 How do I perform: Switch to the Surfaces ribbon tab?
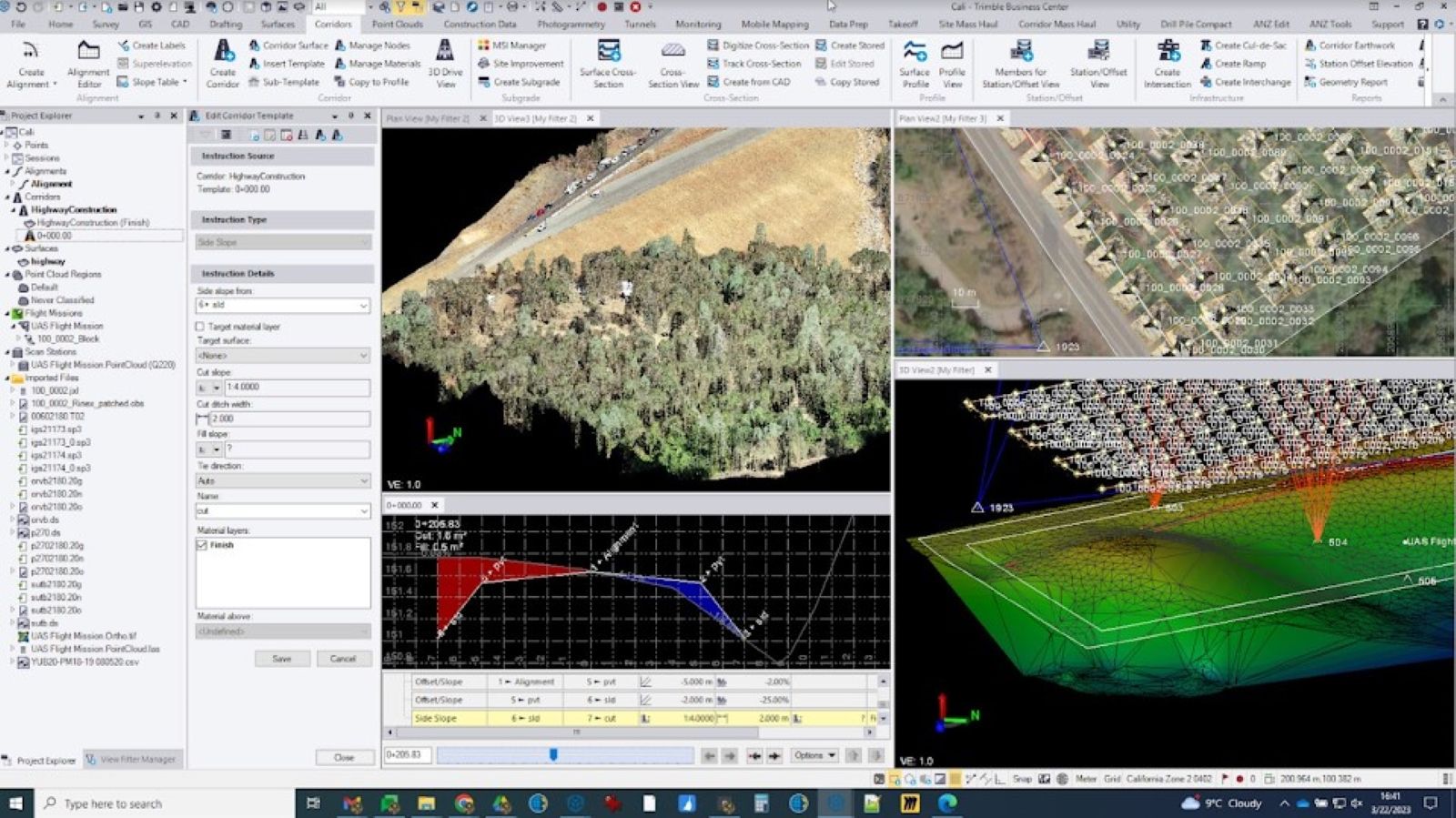(278, 24)
